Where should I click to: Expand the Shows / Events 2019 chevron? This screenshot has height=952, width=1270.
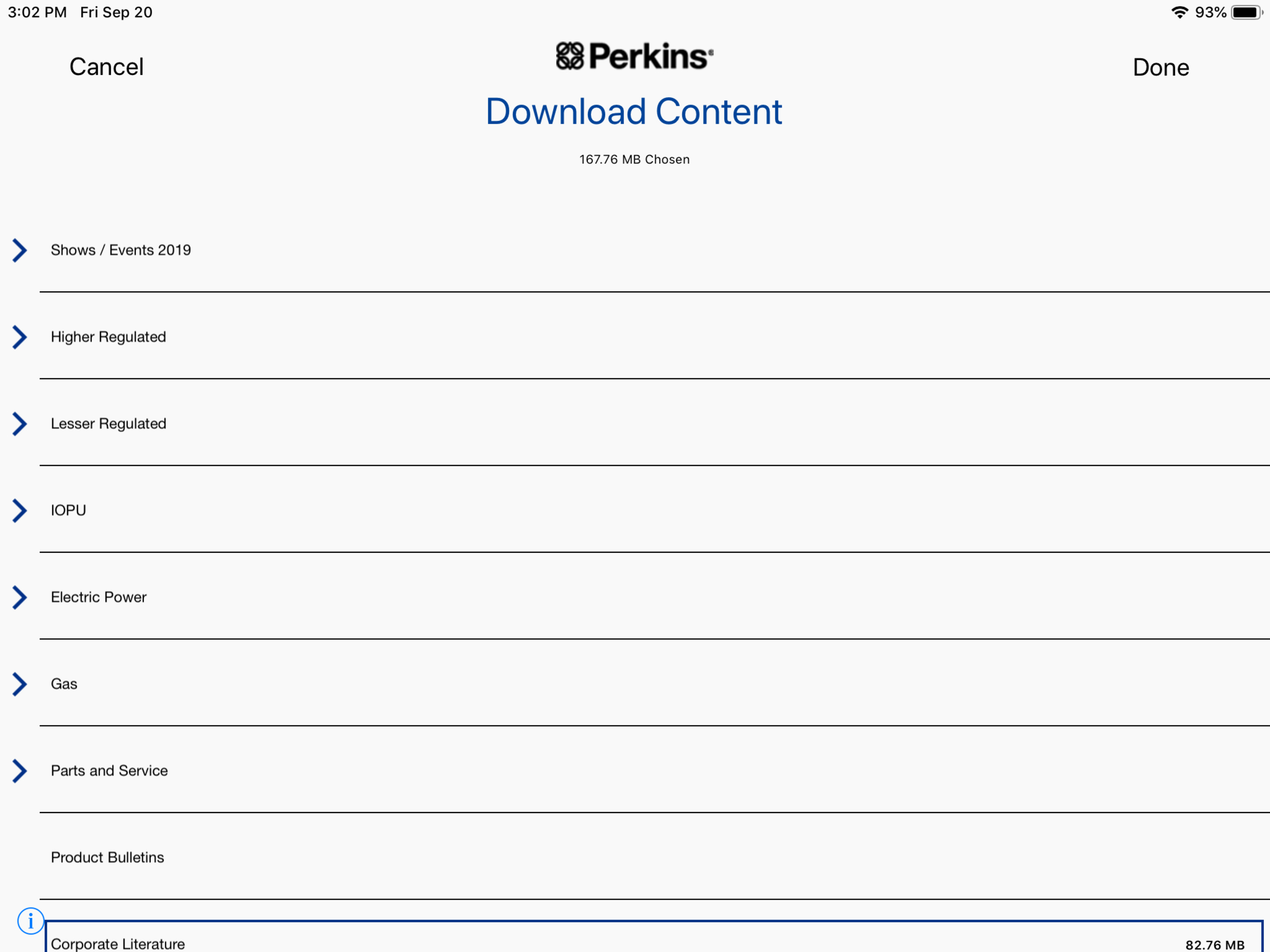pyautogui.click(x=20, y=251)
